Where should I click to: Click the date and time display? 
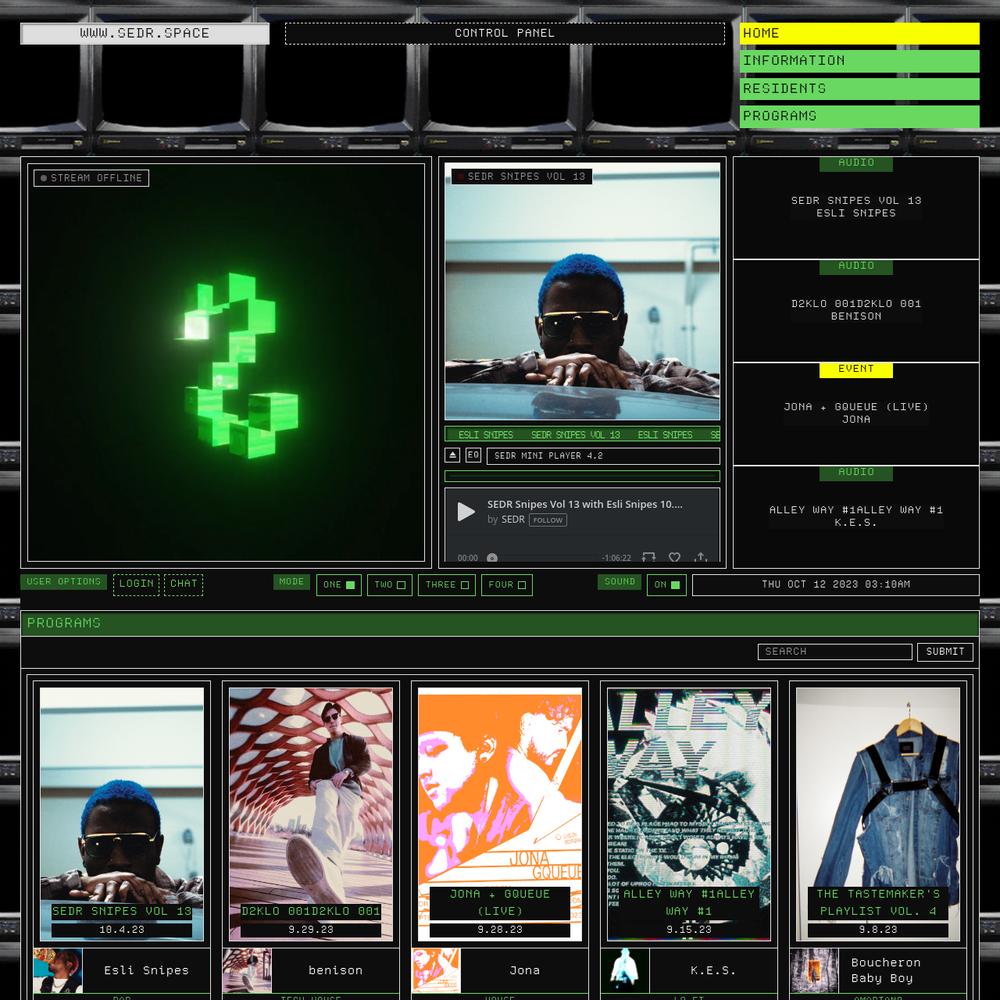[835, 585]
